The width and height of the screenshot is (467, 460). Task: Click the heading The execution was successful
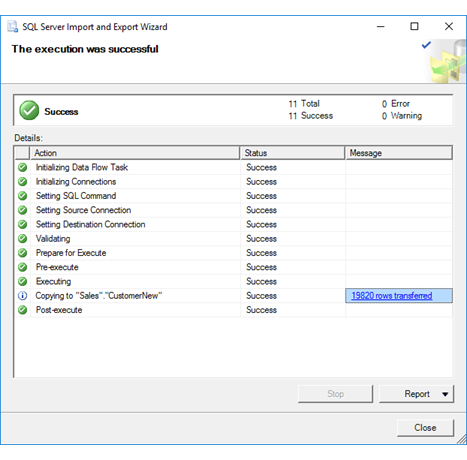click(85, 49)
